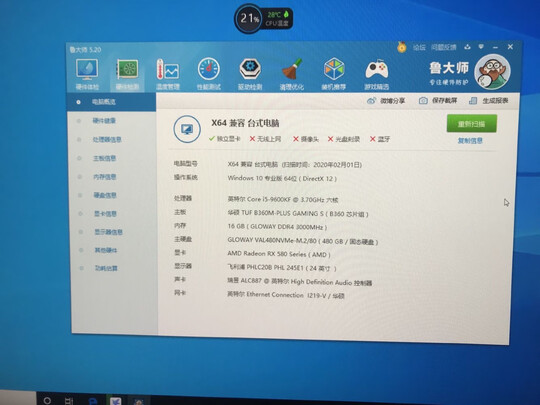Click the 无线上网 status item
Screen dimensions: 540x405
click(x=265, y=139)
